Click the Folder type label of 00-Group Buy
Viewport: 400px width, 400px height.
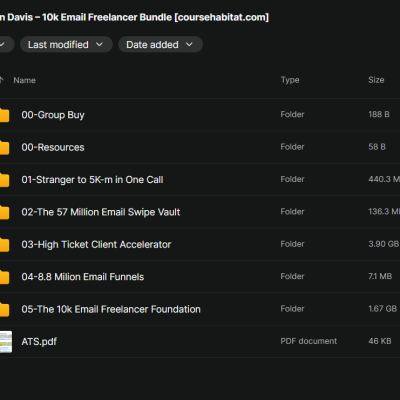click(x=292, y=114)
